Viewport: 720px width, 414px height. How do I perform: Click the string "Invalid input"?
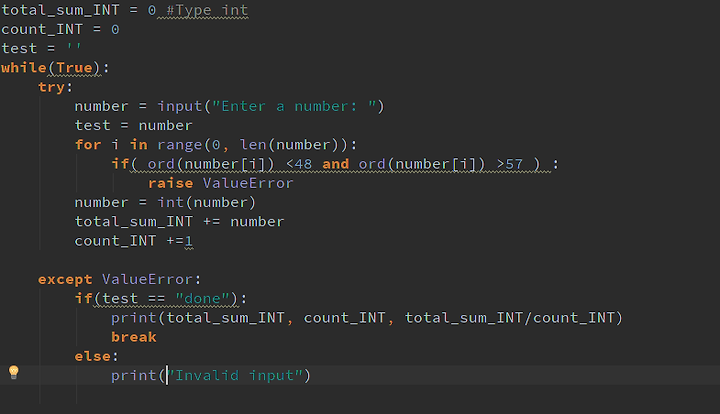[235, 375]
